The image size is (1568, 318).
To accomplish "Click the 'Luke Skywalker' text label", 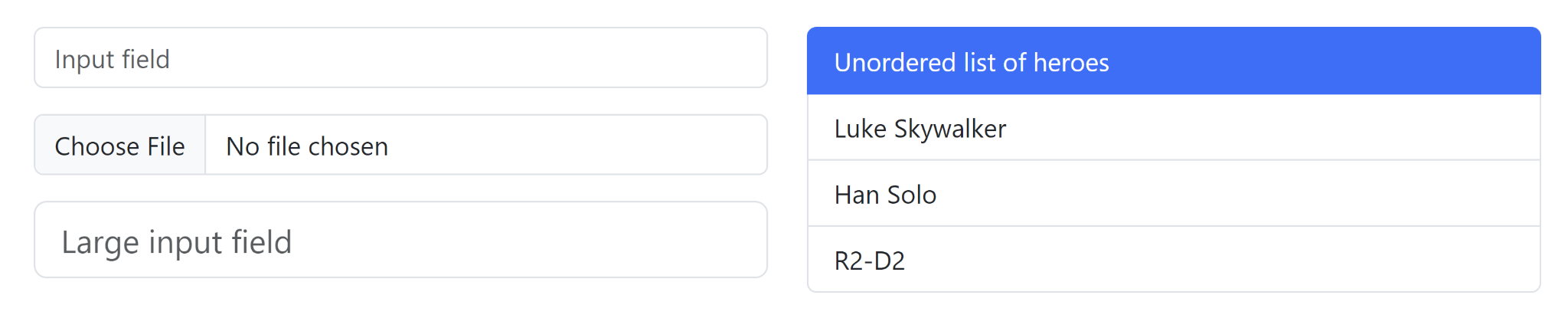I will pos(920,129).
